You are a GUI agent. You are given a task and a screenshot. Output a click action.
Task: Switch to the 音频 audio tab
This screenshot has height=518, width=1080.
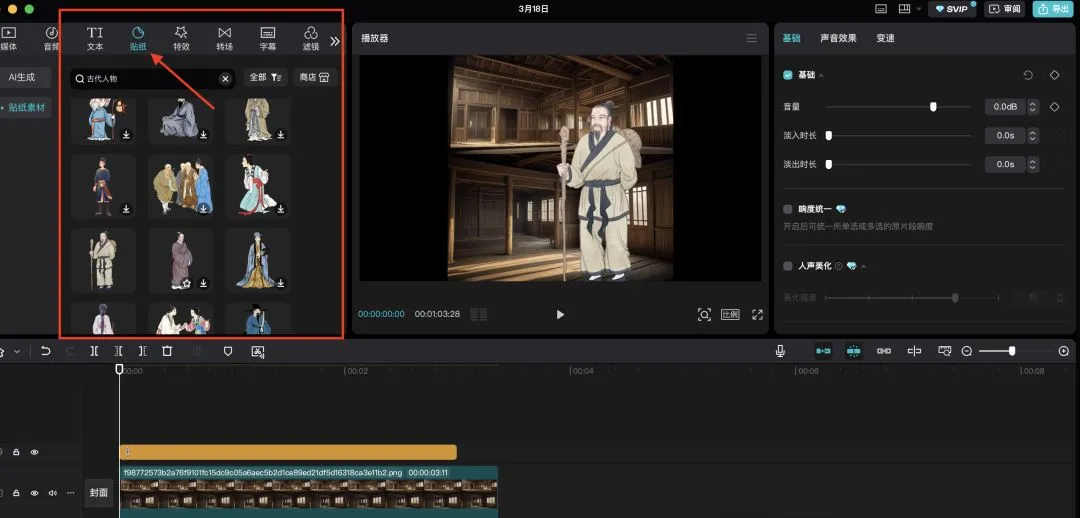point(52,39)
